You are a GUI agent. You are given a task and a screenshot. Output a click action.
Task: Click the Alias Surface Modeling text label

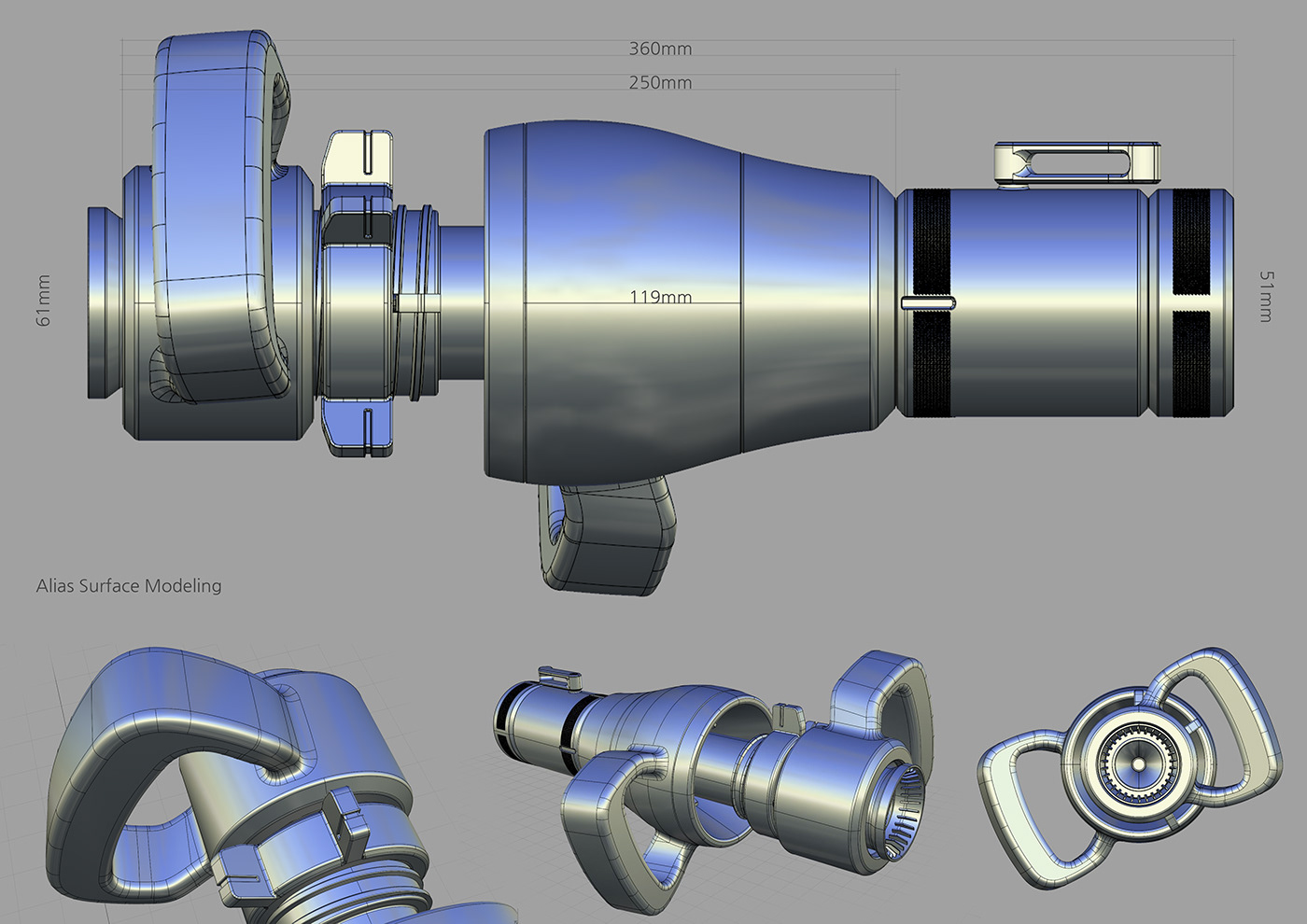tap(129, 585)
